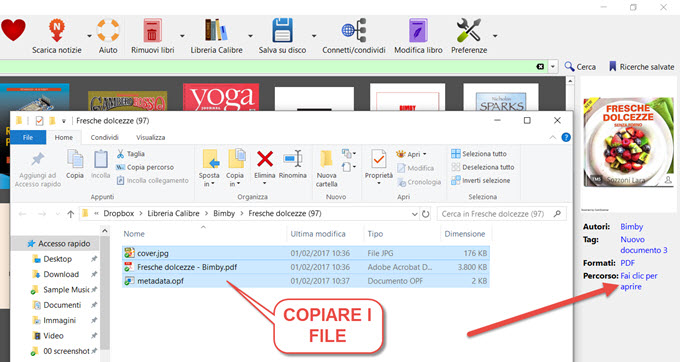Screen dimensions: 680x362
Task: Expand Scarica notizie dropdown arrow
Action: [89, 36]
